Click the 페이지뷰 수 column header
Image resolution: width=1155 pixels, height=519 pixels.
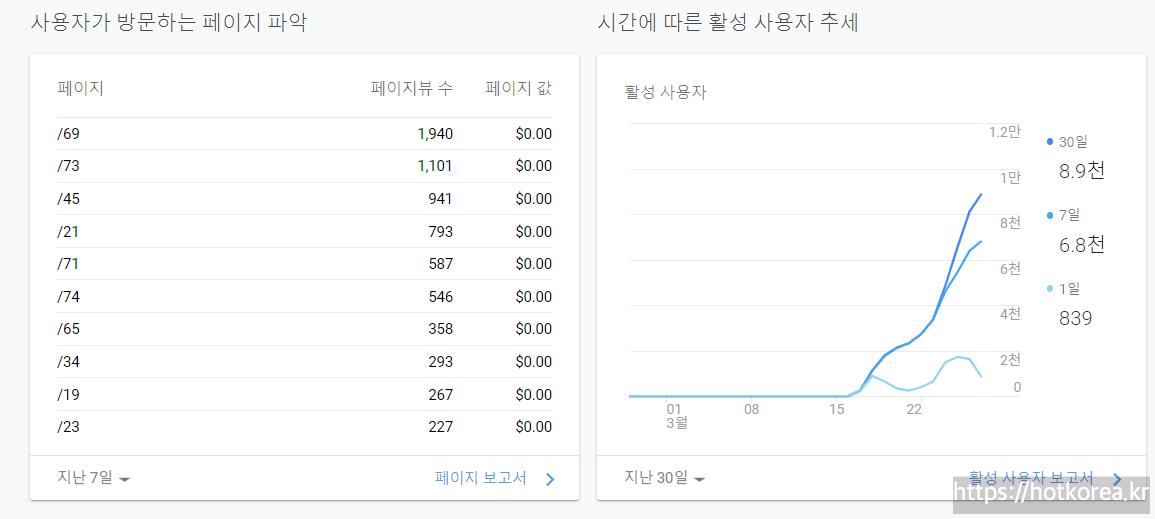(412, 89)
